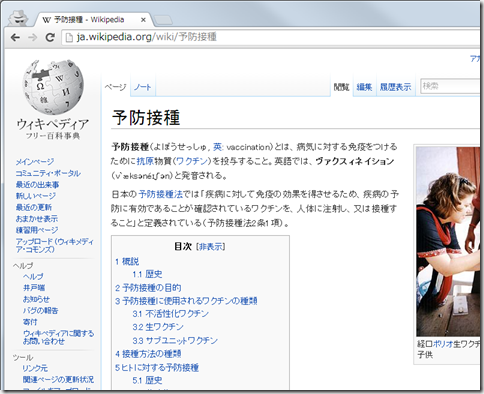Image resolution: width=484 pixels, height=394 pixels.
Task: Open the 英 language link
Action: click(x=217, y=147)
